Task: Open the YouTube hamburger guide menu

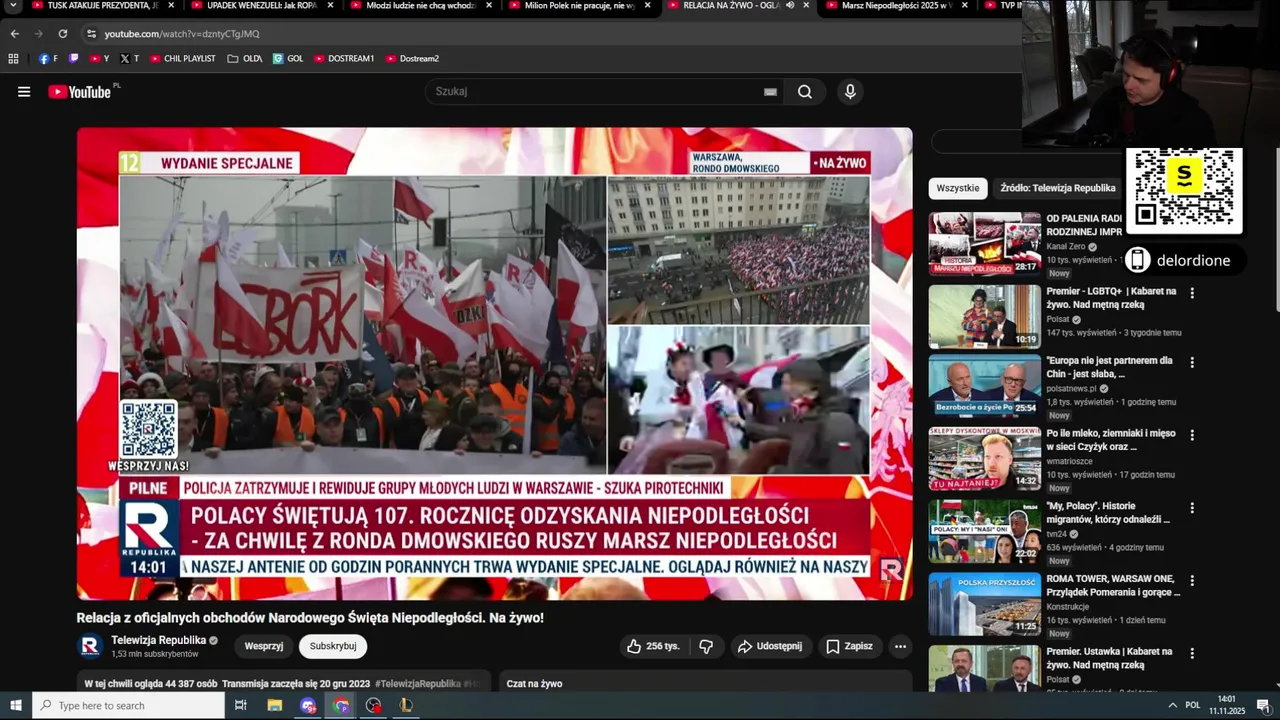Action: click(24, 92)
